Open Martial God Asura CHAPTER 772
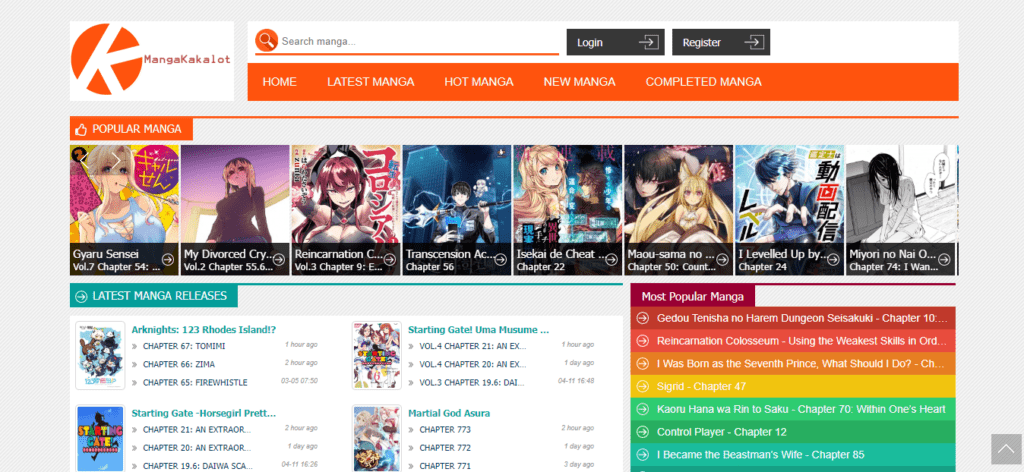The image size is (1024, 472). click(x=445, y=448)
